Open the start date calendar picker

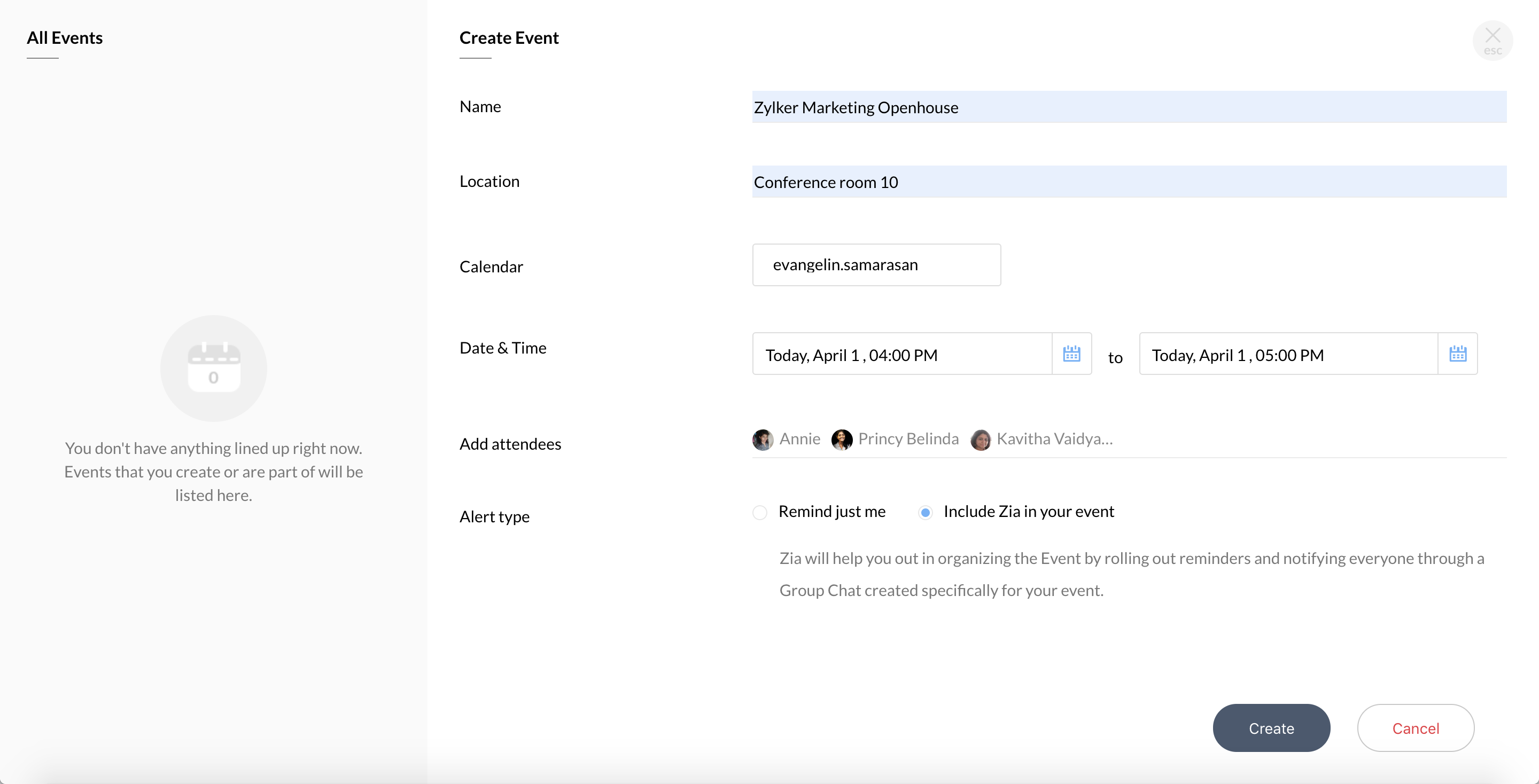tap(1072, 354)
